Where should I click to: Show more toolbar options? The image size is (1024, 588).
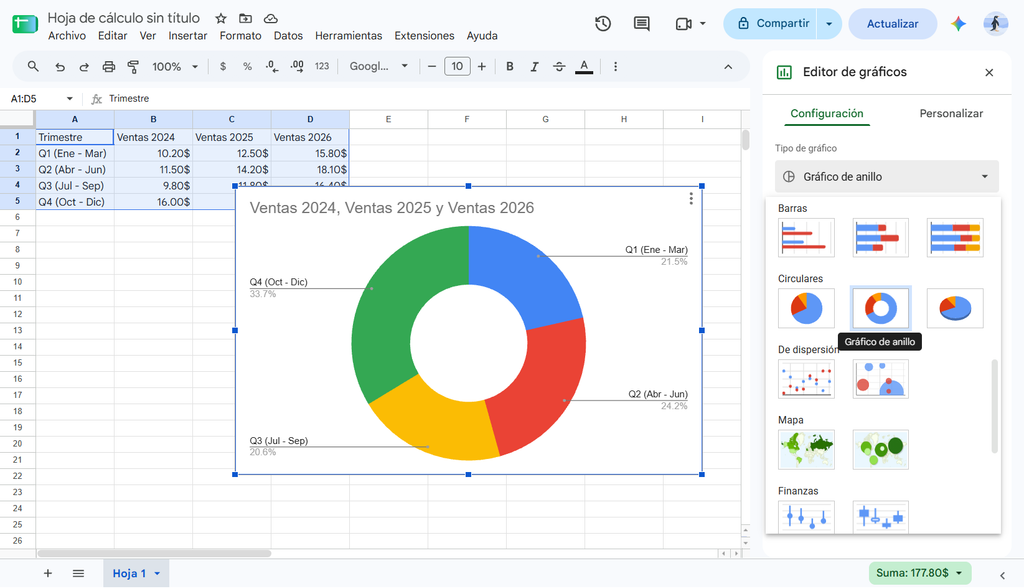(615, 67)
